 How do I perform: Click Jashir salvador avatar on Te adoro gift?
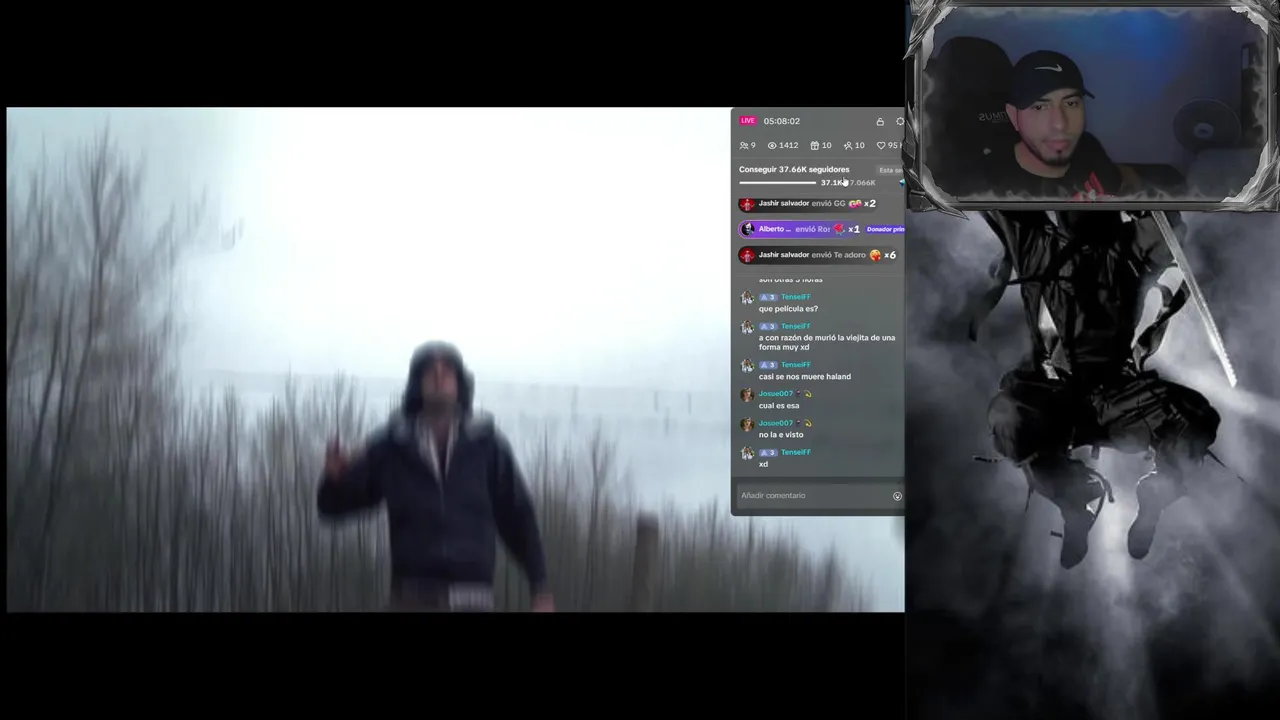click(747, 255)
